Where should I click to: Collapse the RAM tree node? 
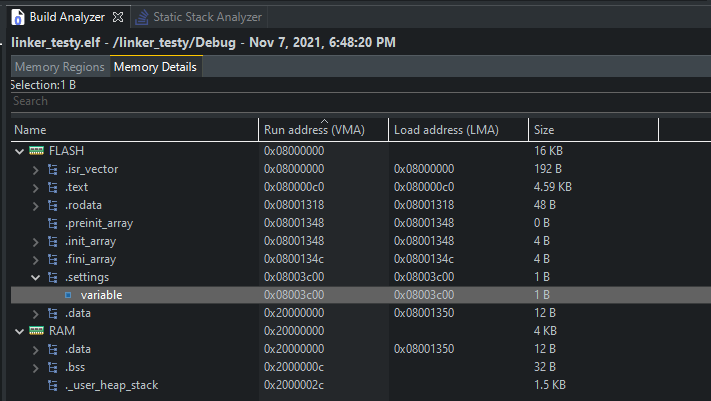pos(20,331)
